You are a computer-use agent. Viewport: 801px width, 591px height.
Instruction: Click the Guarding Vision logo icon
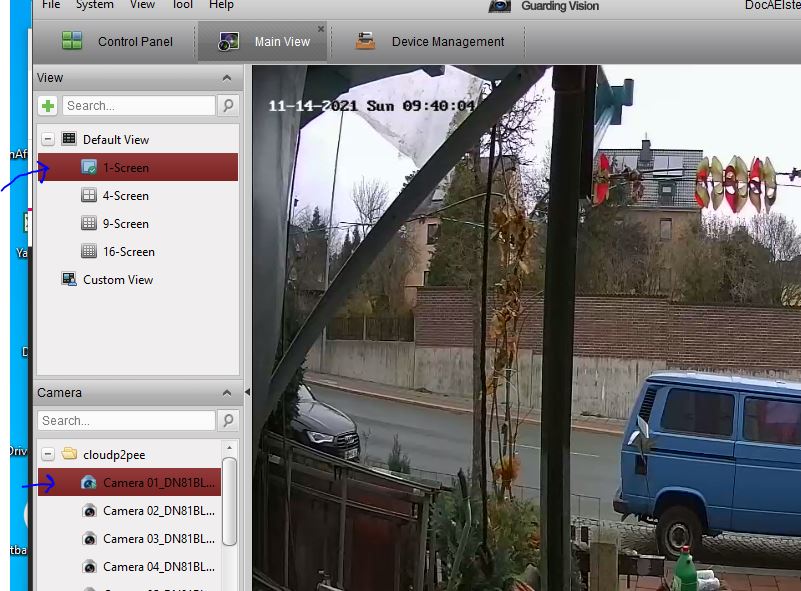[x=500, y=6]
